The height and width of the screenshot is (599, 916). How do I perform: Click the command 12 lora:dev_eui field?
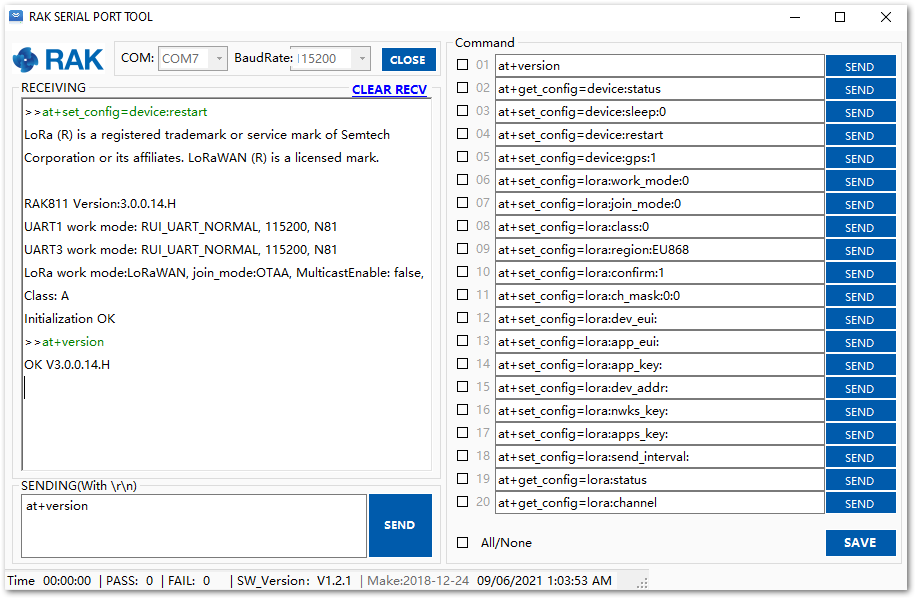(660, 319)
